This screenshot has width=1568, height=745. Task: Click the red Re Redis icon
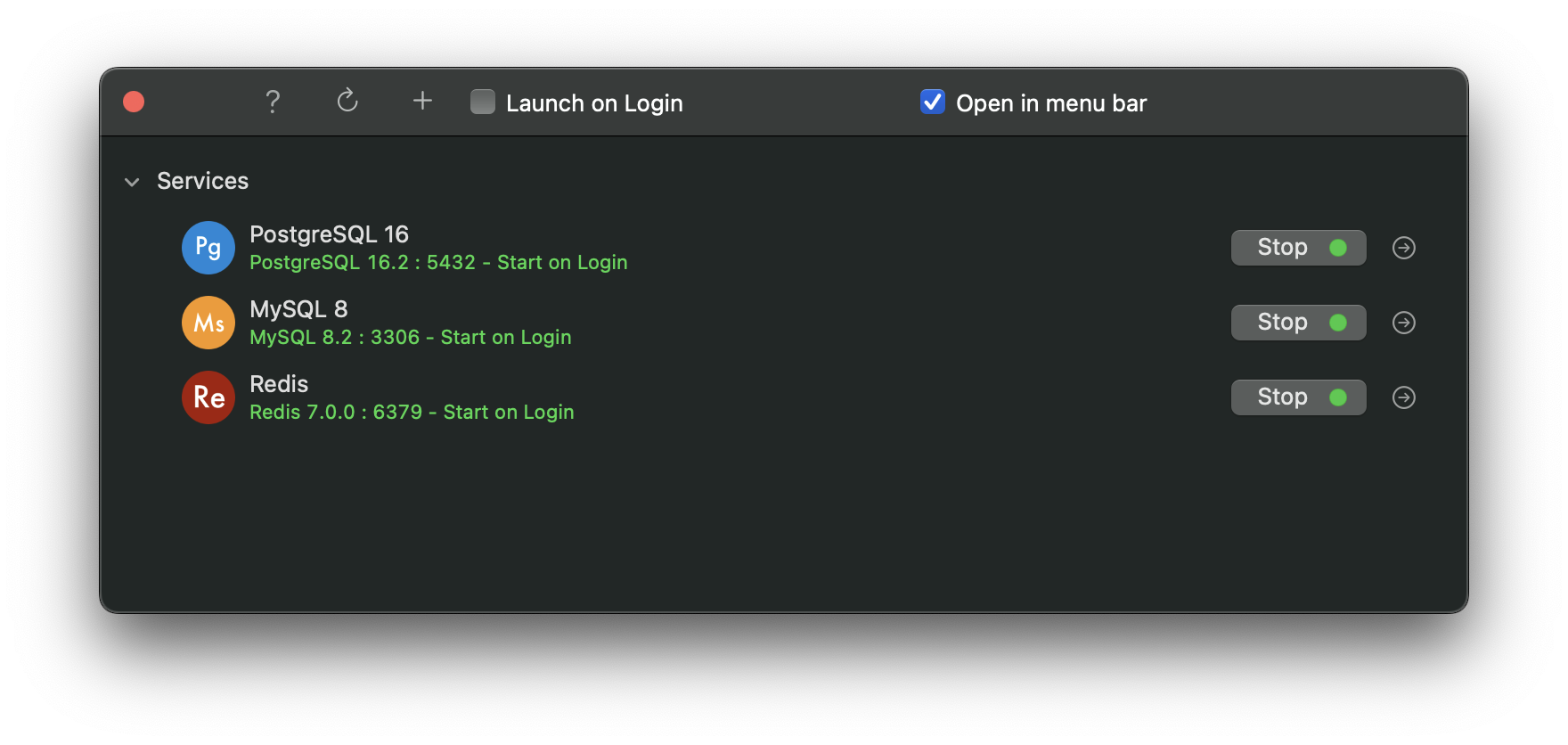208,397
